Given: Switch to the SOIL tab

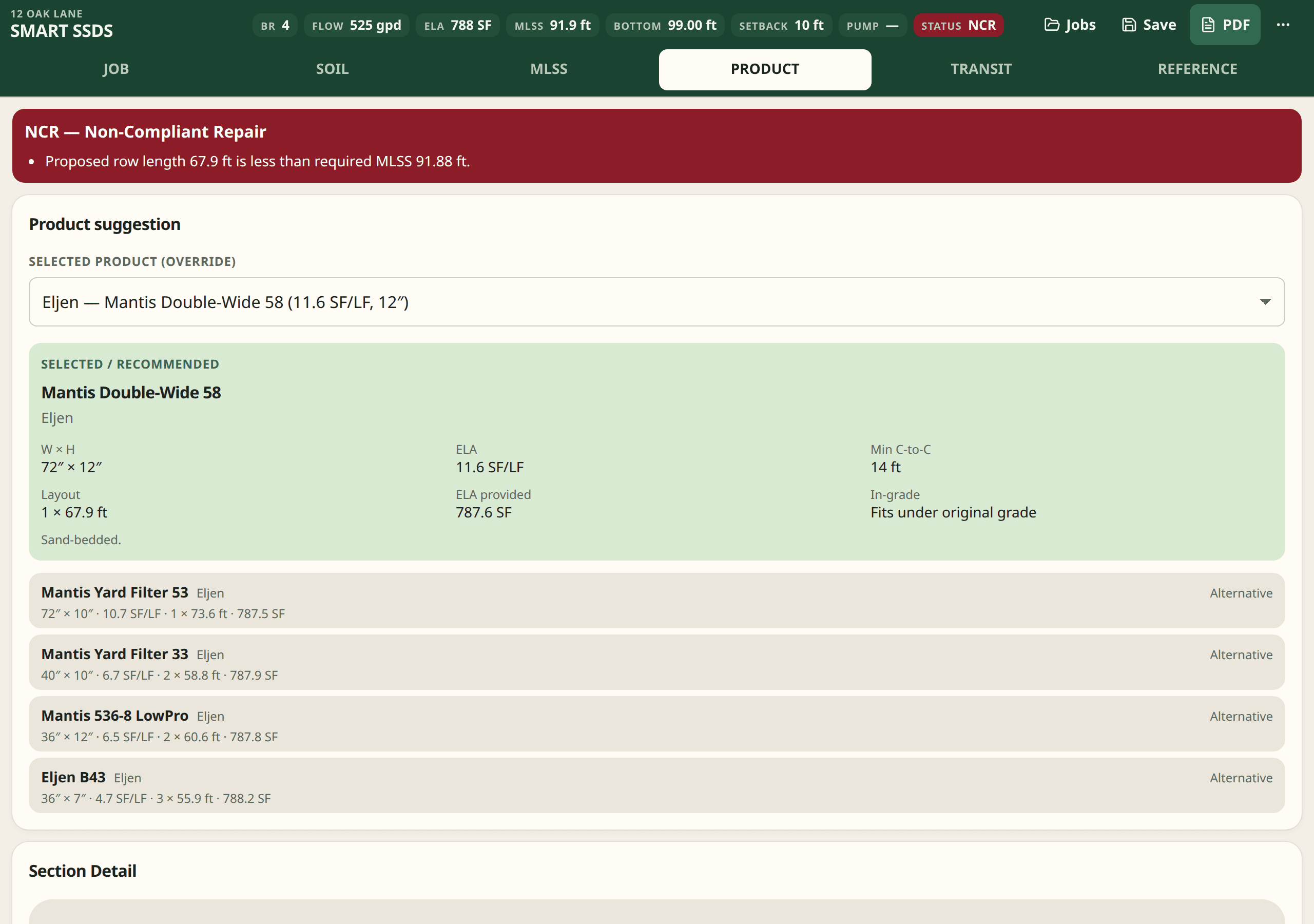Looking at the screenshot, I should (x=332, y=69).
